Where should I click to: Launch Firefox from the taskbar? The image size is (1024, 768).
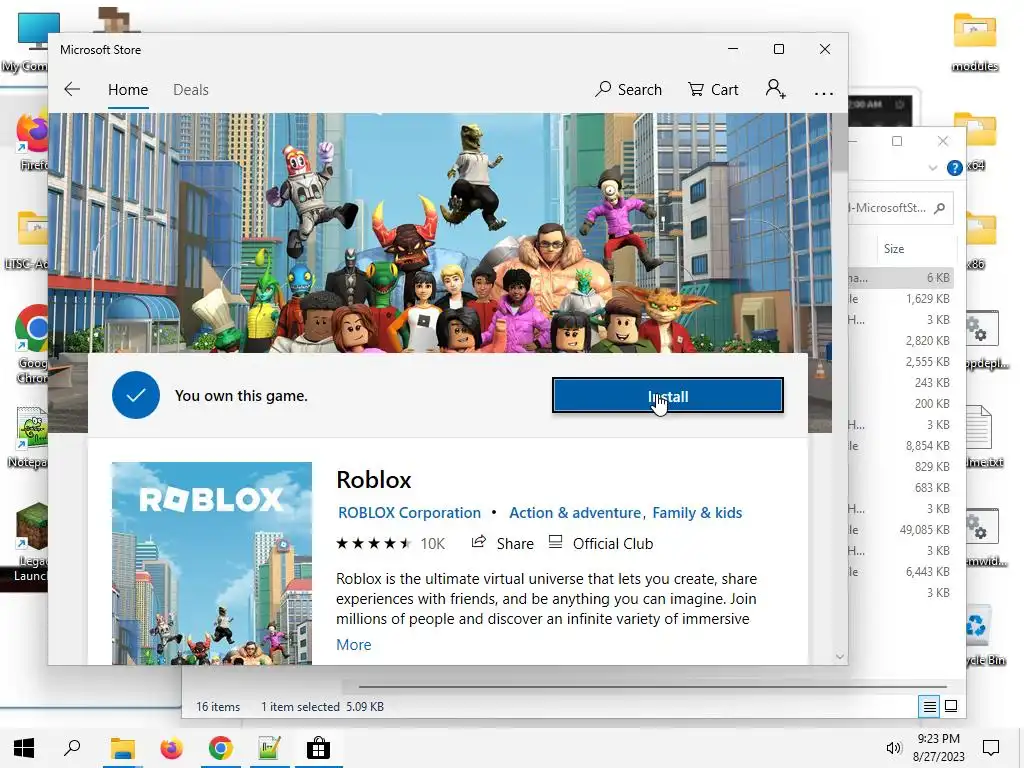[x=172, y=748]
